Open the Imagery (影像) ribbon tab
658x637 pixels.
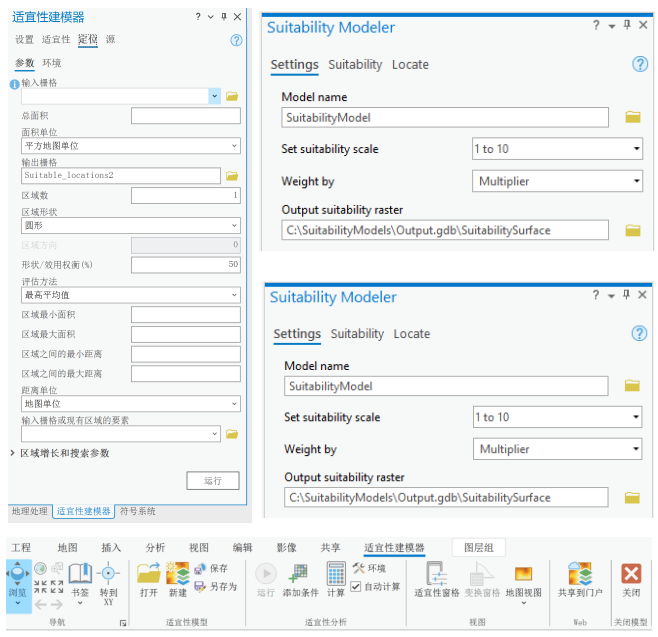pos(287,548)
